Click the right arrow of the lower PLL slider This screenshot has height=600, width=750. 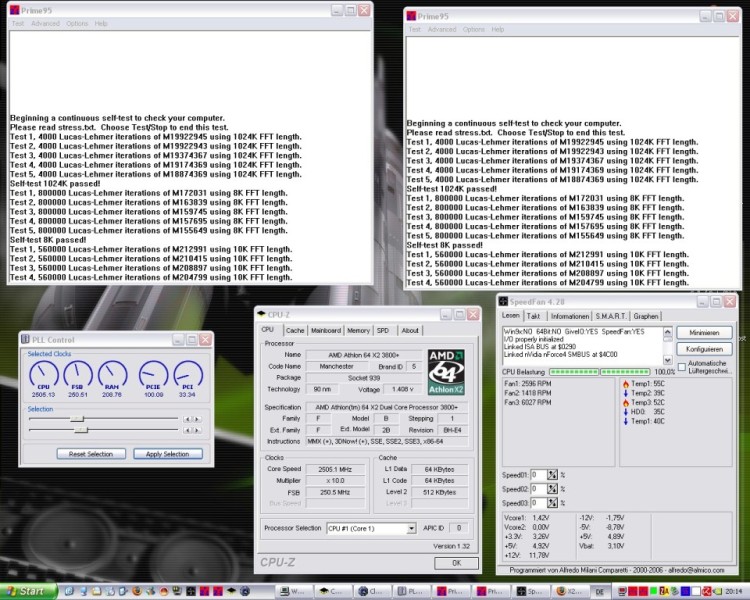[x=197, y=431]
